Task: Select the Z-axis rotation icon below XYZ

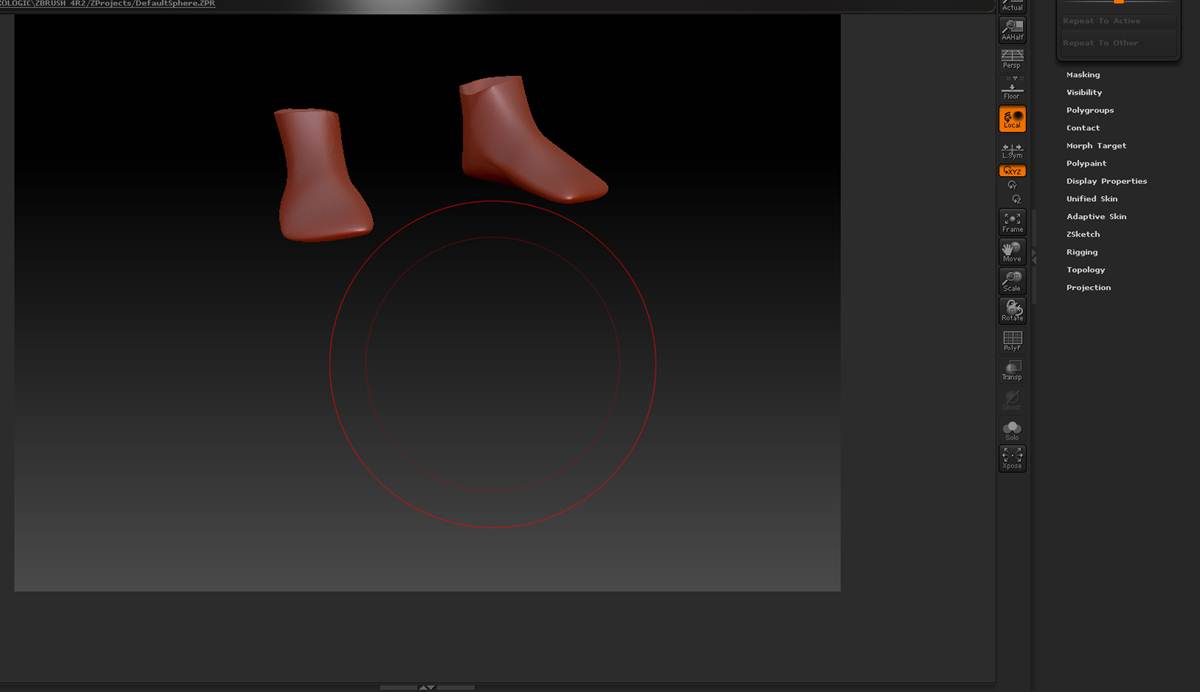Action: [x=1016, y=199]
